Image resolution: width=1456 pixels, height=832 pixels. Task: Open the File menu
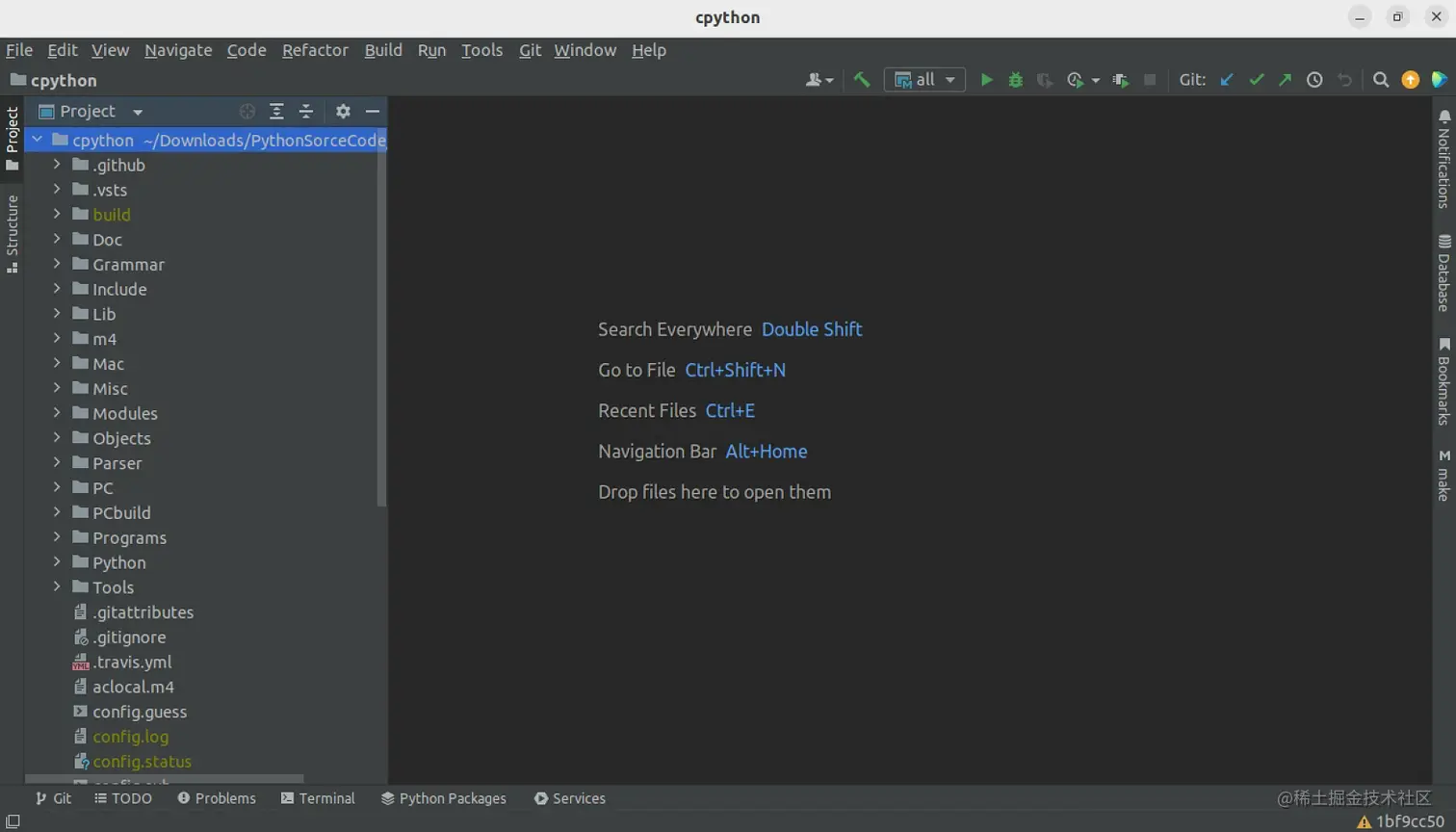19,50
